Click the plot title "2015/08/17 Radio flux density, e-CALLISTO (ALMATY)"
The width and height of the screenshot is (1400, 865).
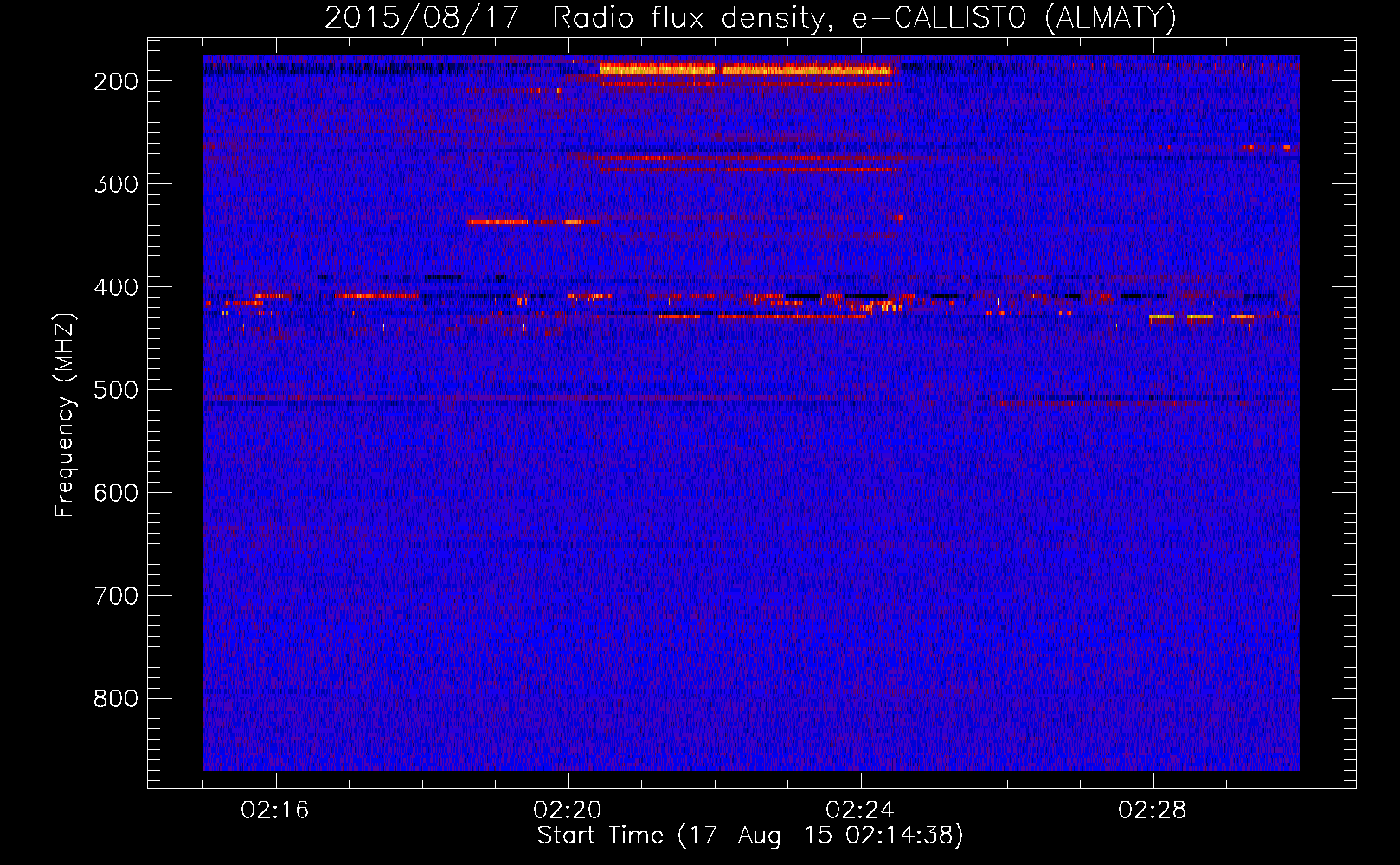coord(750,18)
